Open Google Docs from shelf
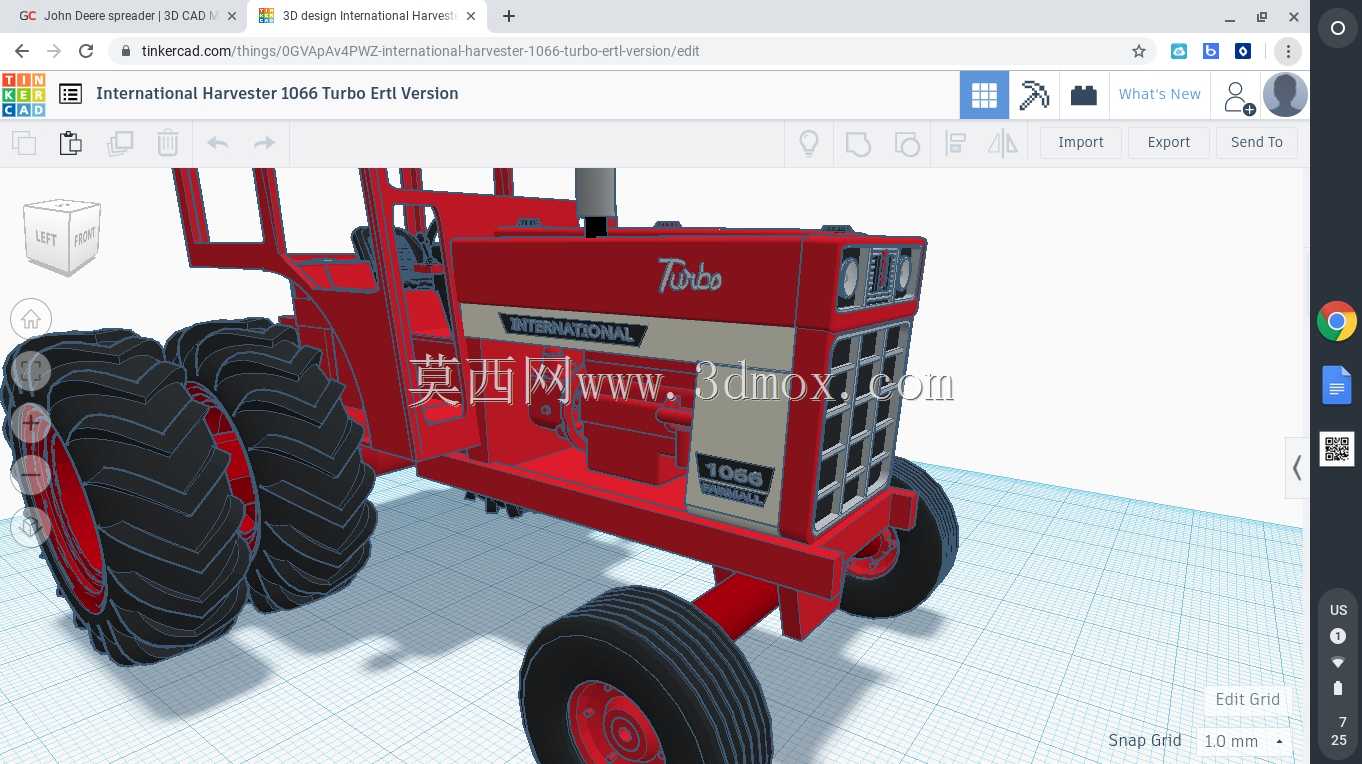Screen dimensions: 1362x764 pos(1337,385)
